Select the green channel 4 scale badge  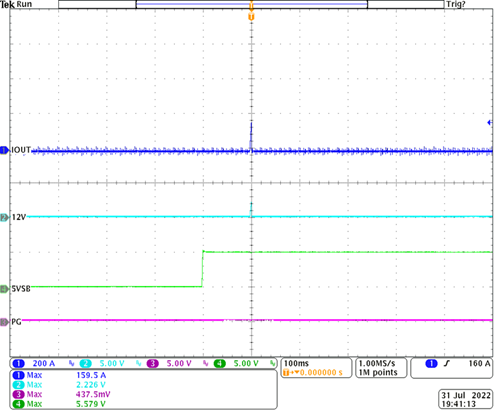pos(236,363)
